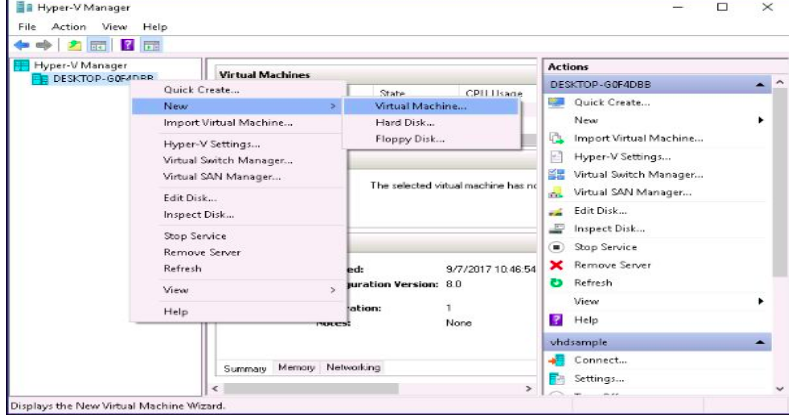Click the green Refresh icon in Actions
789x418 pixels.
(559, 283)
